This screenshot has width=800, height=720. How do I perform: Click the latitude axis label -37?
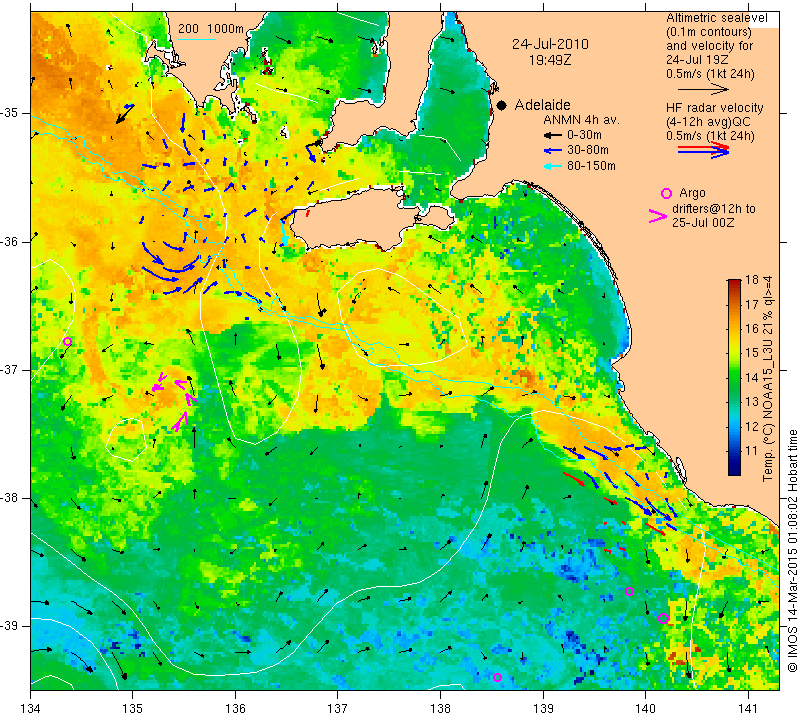(x=9, y=369)
